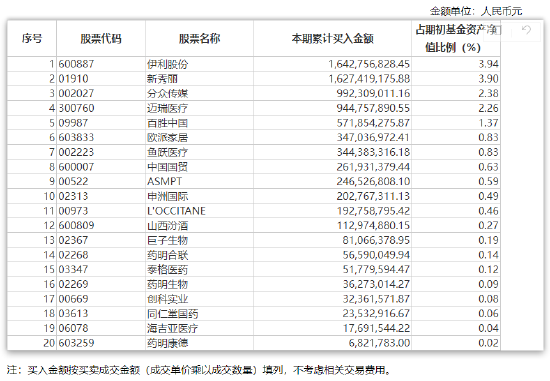Select stock name 巨子生物
Viewport: 550px width, 381px height.
pyautogui.click(x=168, y=240)
